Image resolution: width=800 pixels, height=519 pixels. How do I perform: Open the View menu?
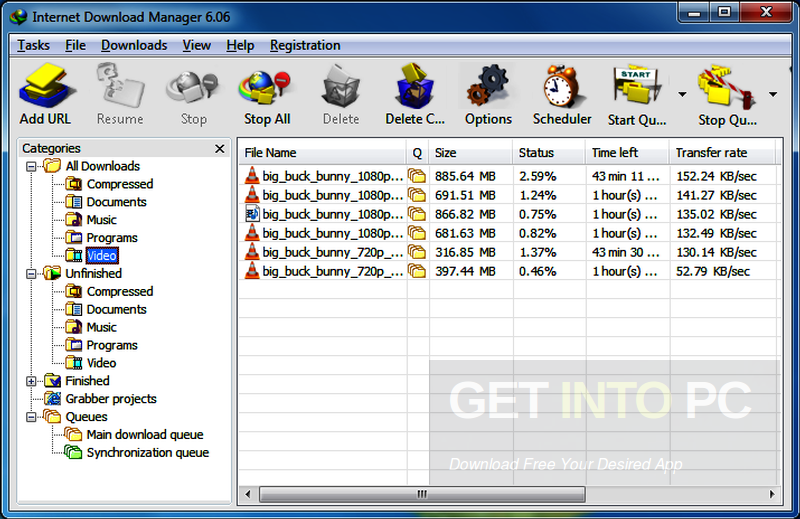pyautogui.click(x=197, y=45)
